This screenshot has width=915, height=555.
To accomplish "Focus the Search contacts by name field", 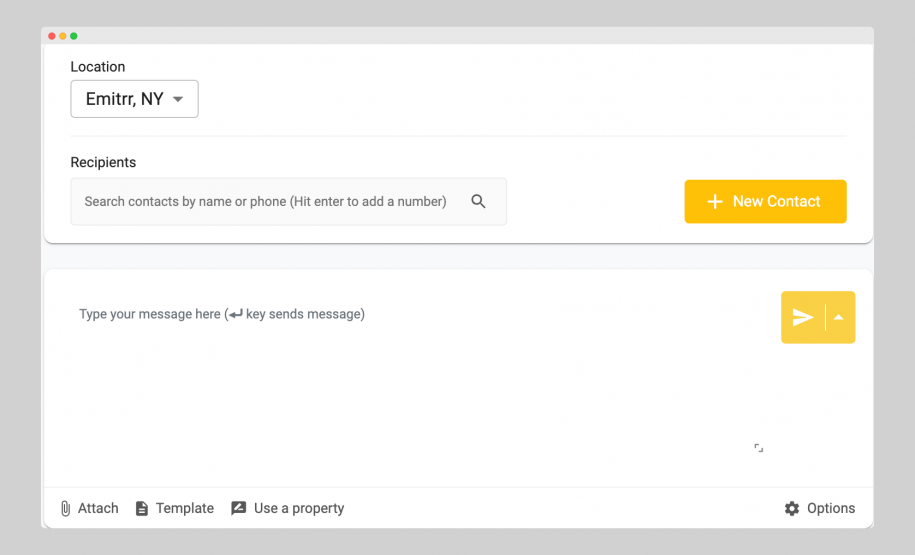I will (x=265, y=201).
